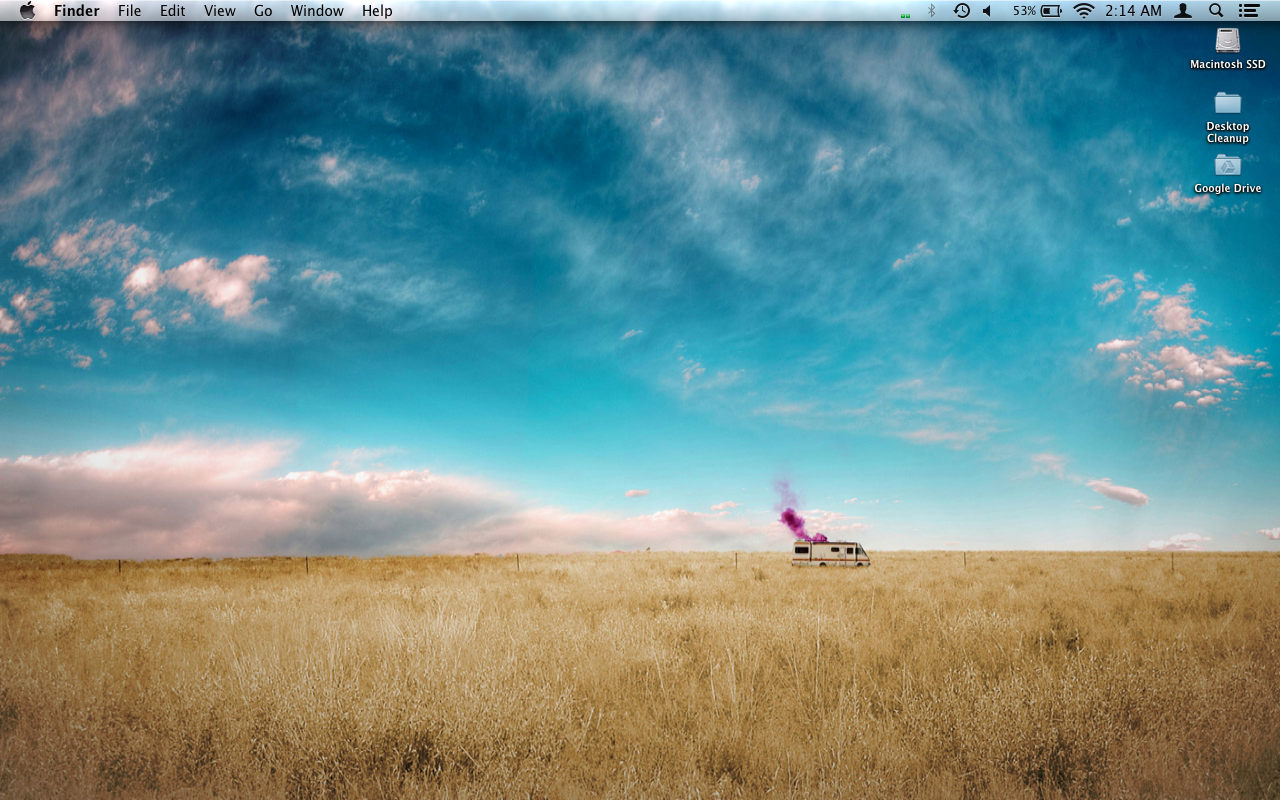1280x800 pixels.
Task: Open the fast user switching menu
Action: tap(1183, 11)
